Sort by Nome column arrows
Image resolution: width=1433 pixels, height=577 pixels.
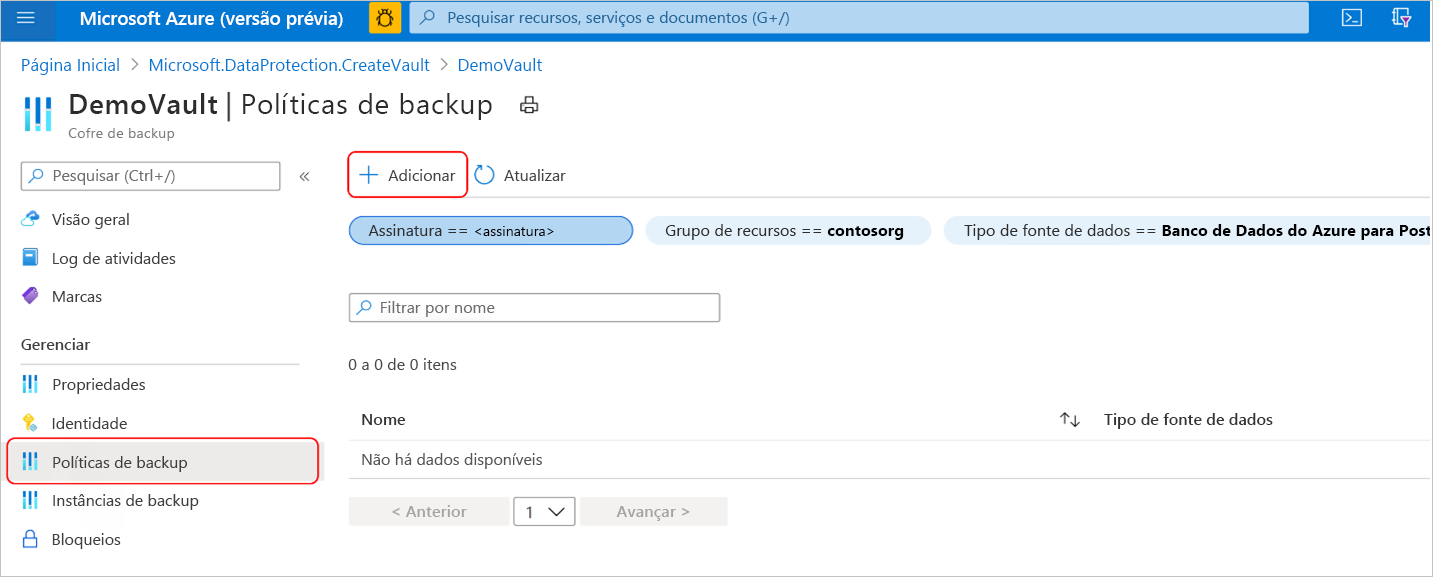[x=1070, y=420]
